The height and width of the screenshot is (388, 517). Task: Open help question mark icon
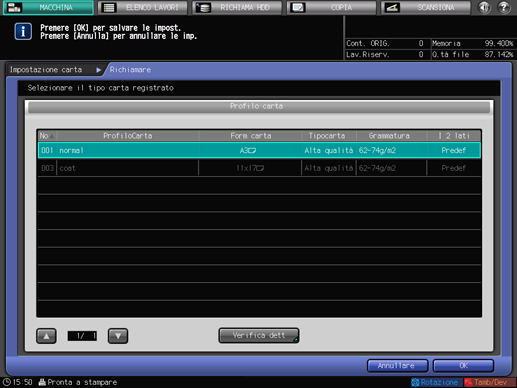click(504, 7)
